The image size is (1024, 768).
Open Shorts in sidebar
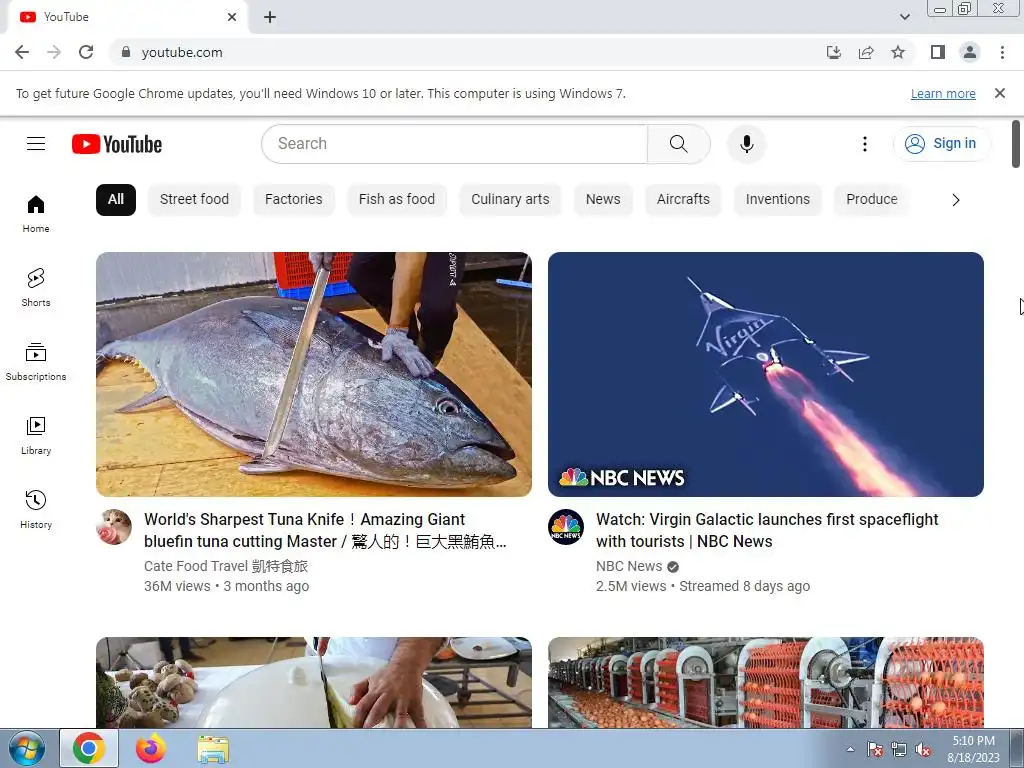36,288
